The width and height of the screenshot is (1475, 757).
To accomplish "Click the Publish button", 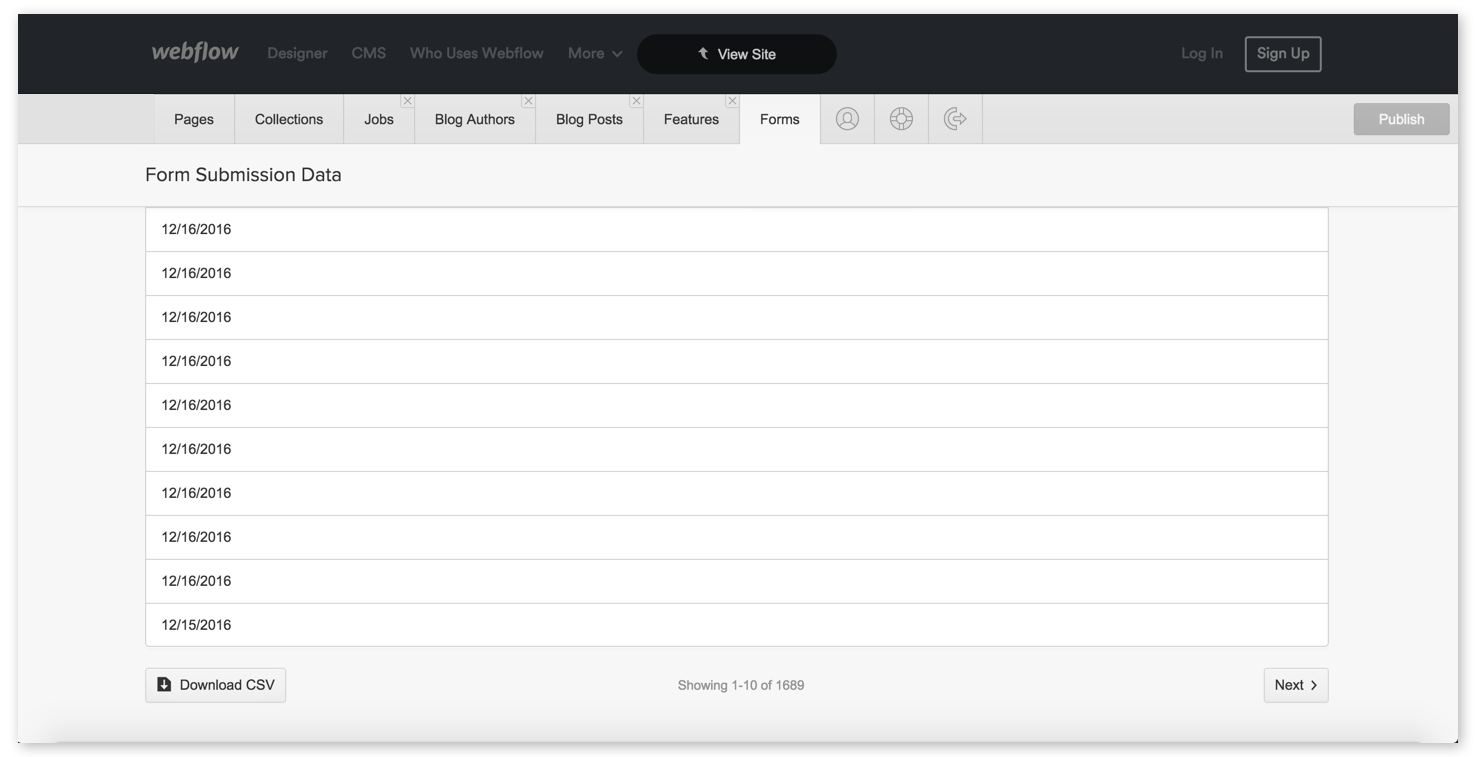I will (1401, 118).
